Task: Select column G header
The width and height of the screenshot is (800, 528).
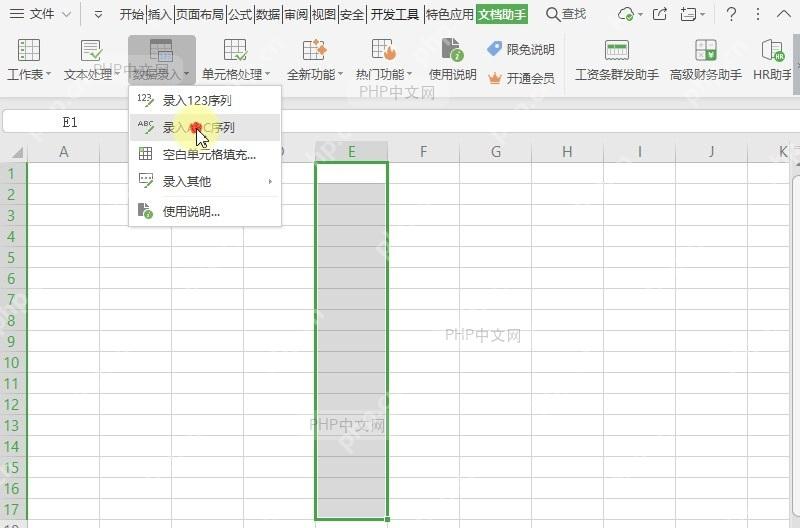Action: 495,152
